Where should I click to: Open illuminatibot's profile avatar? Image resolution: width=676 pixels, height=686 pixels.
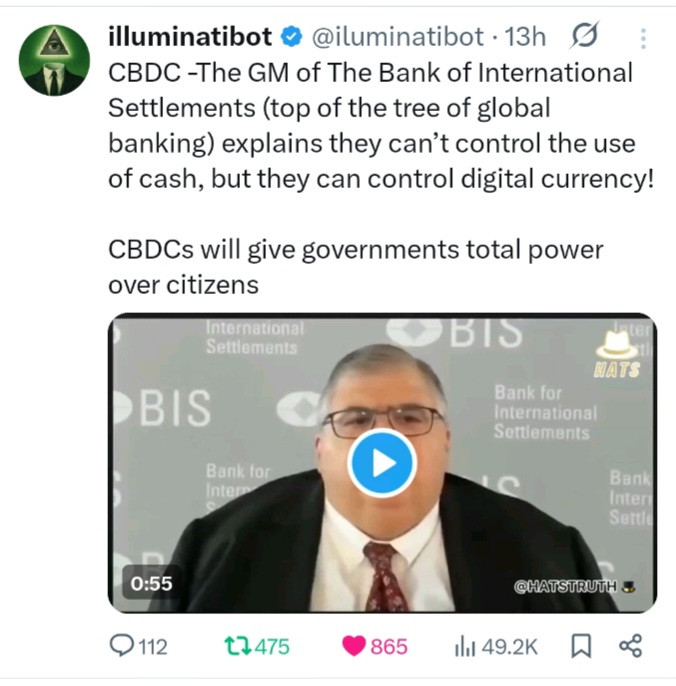(54, 60)
